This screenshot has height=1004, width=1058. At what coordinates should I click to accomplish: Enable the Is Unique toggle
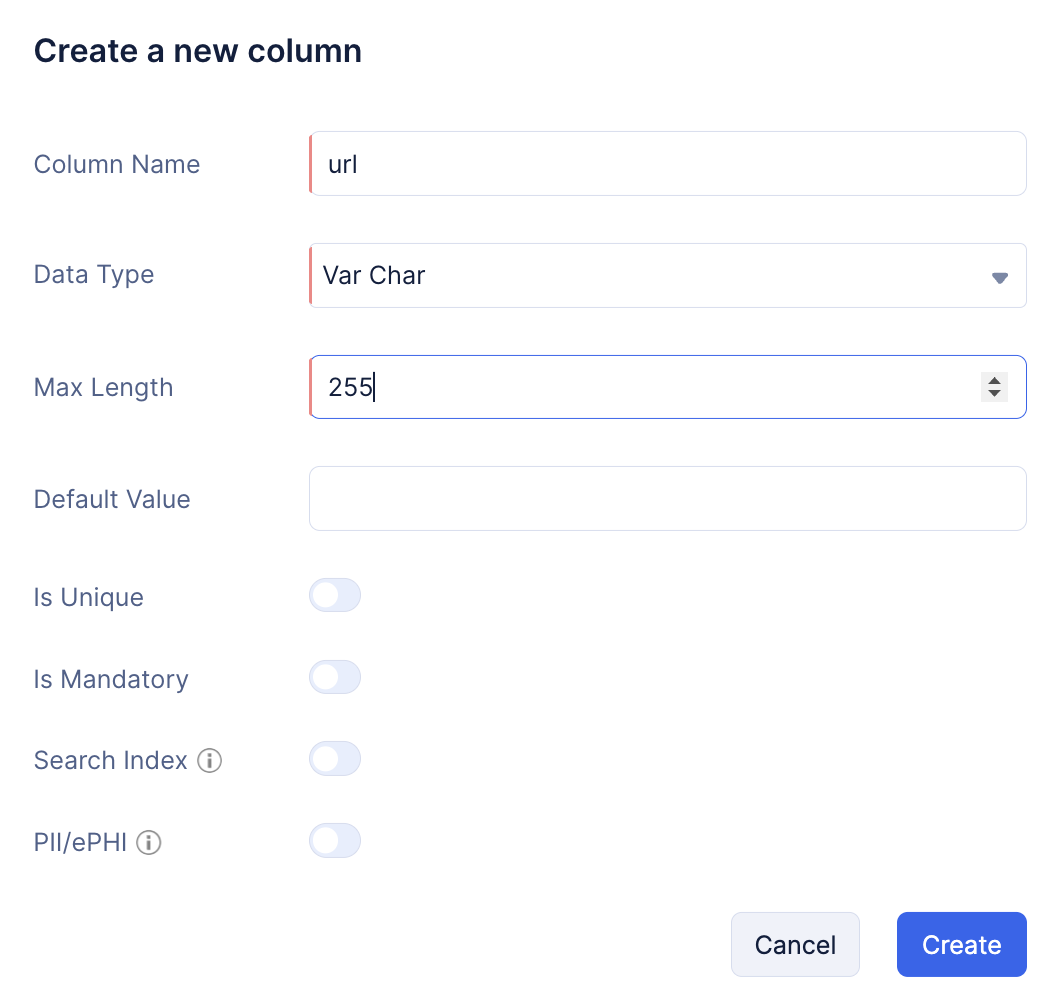335,595
